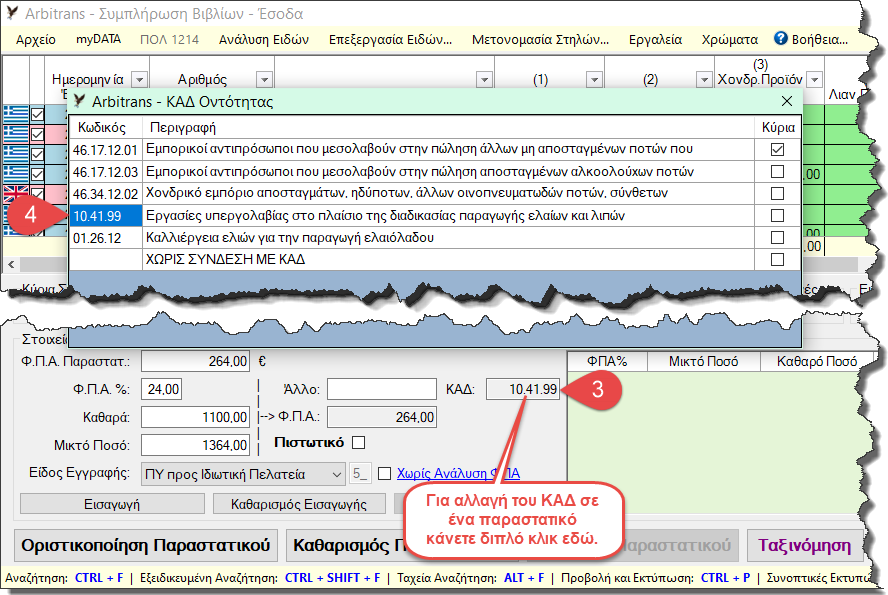
Task: Open the Ανάλυση Ειδών menu
Action: [x=263, y=40]
